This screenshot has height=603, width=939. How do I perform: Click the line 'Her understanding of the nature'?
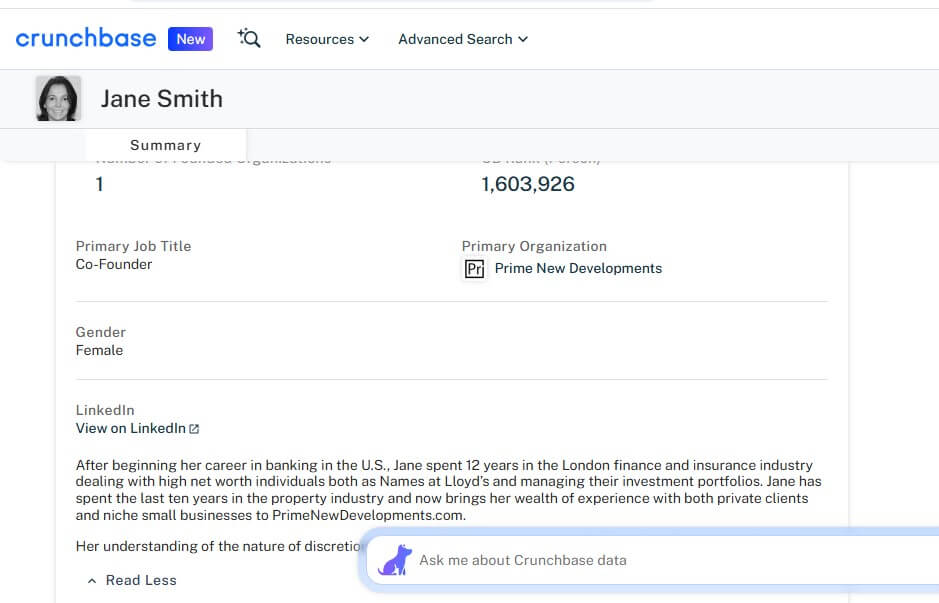click(219, 546)
